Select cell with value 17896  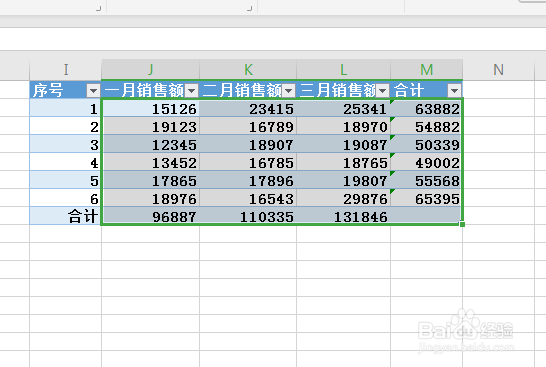coord(248,180)
